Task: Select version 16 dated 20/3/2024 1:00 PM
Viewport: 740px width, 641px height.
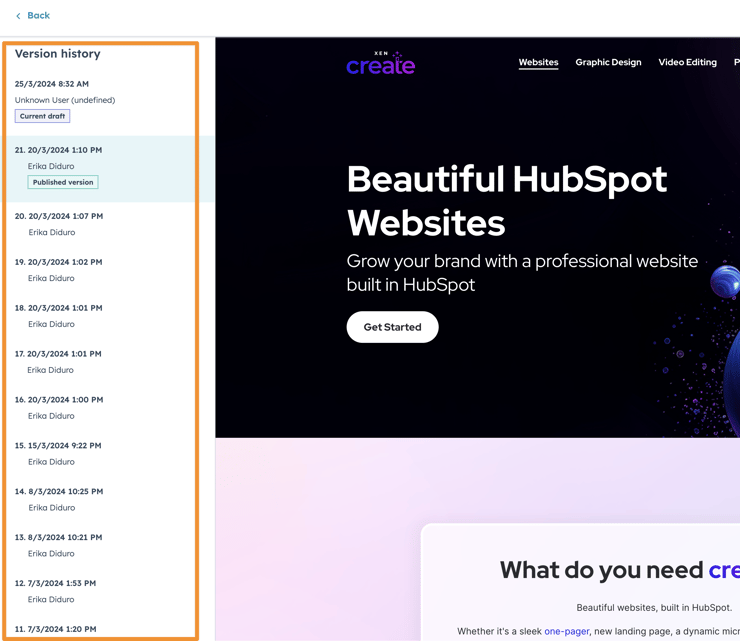Action: pyautogui.click(x=59, y=399)
